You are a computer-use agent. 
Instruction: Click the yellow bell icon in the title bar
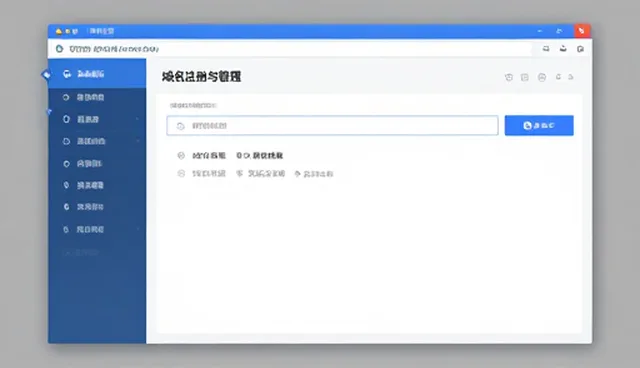pyautogui.click(x=59, y=31)
